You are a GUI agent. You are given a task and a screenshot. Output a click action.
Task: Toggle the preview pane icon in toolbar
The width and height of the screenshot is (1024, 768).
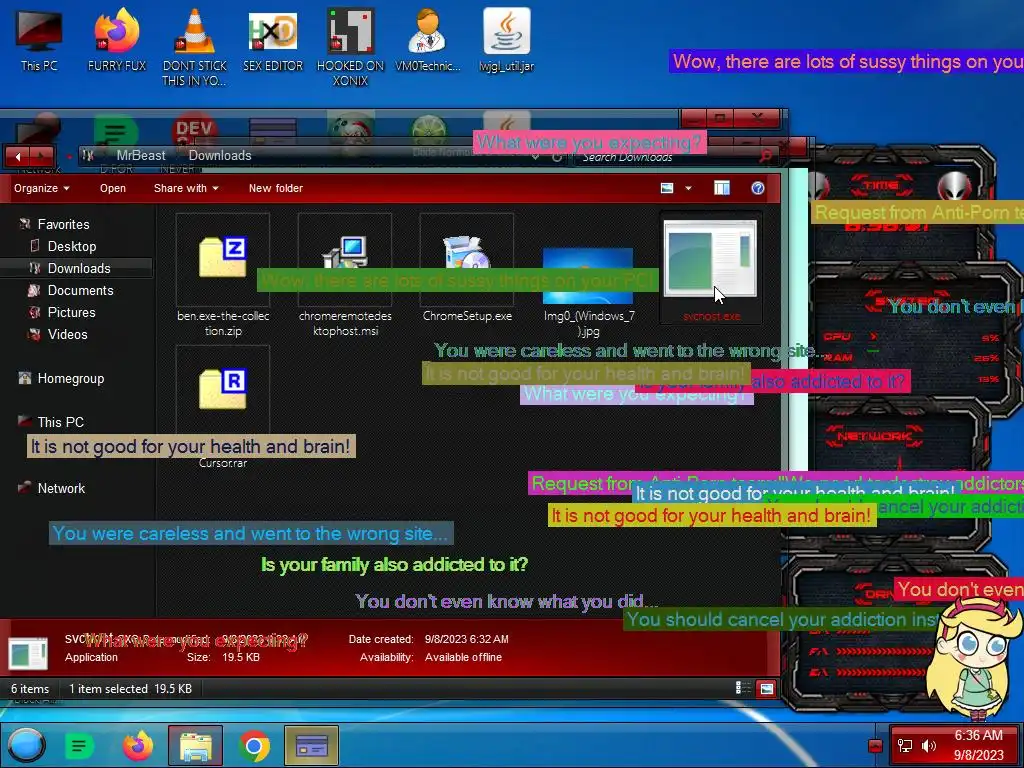click(722, 188)
